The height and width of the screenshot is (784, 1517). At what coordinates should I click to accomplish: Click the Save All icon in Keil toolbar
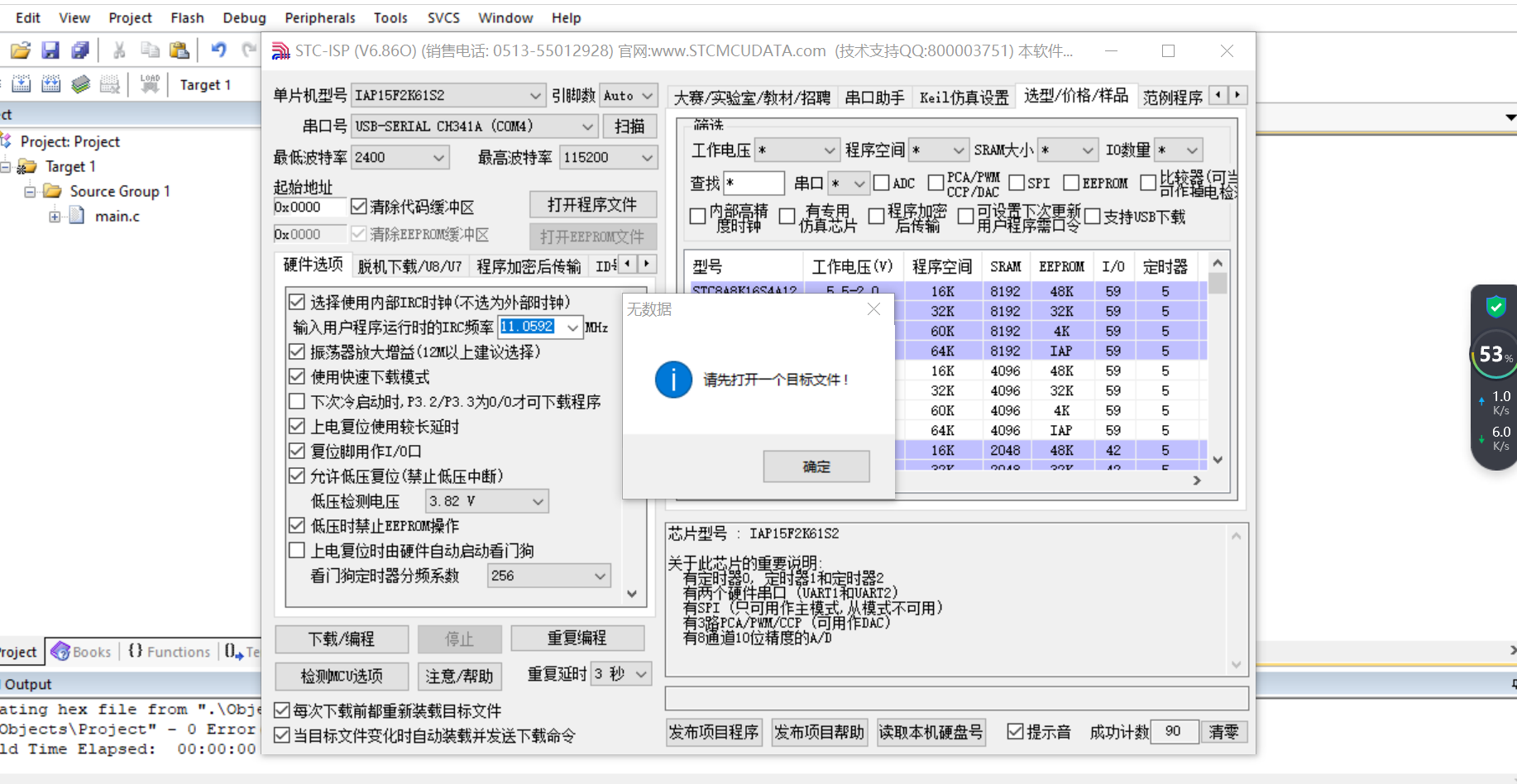[x=80, y=50]
